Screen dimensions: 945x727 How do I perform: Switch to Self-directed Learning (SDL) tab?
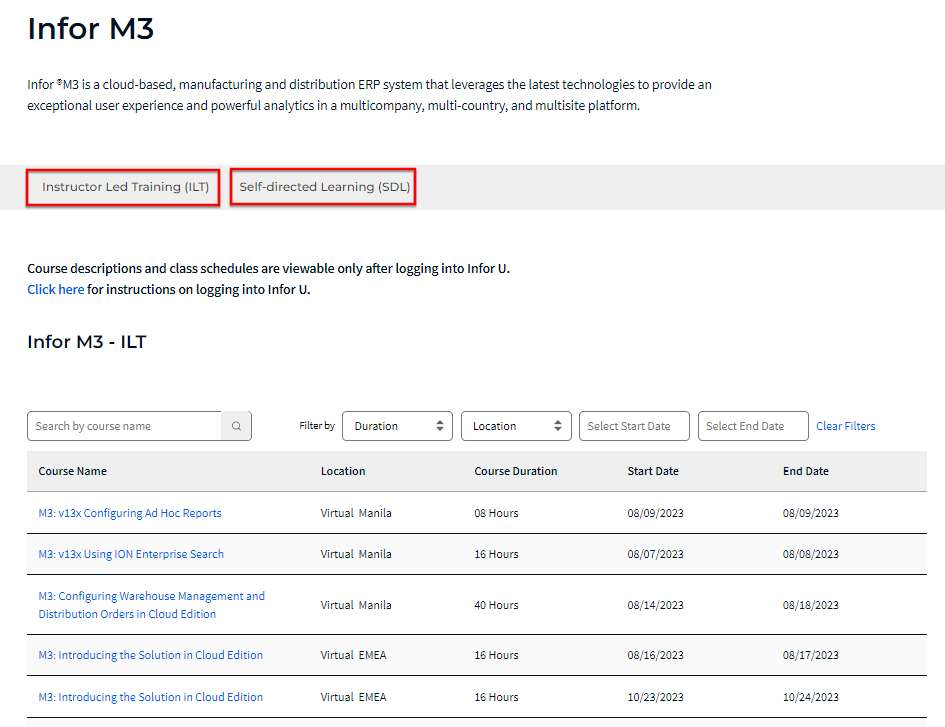pyautogui.click(x=323, y=187)
